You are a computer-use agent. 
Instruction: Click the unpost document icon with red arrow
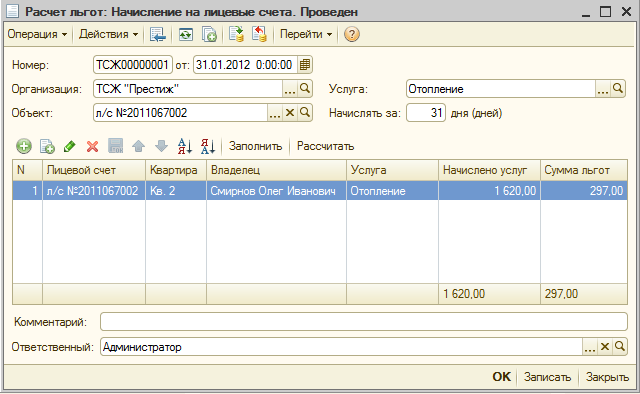259,34
